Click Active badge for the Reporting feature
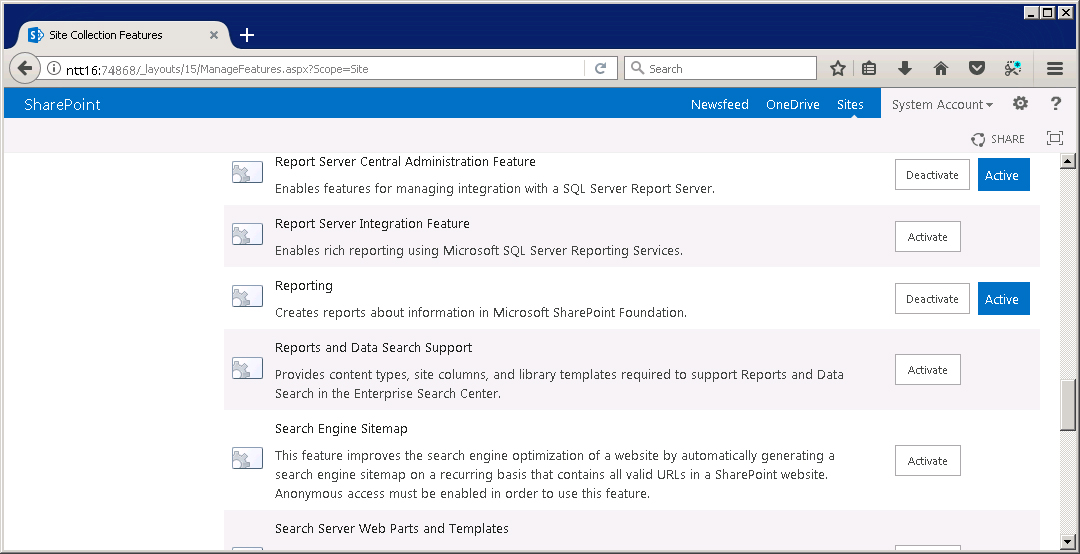The height and width of the screenshot is (554, 1080). click(1004, 299)
